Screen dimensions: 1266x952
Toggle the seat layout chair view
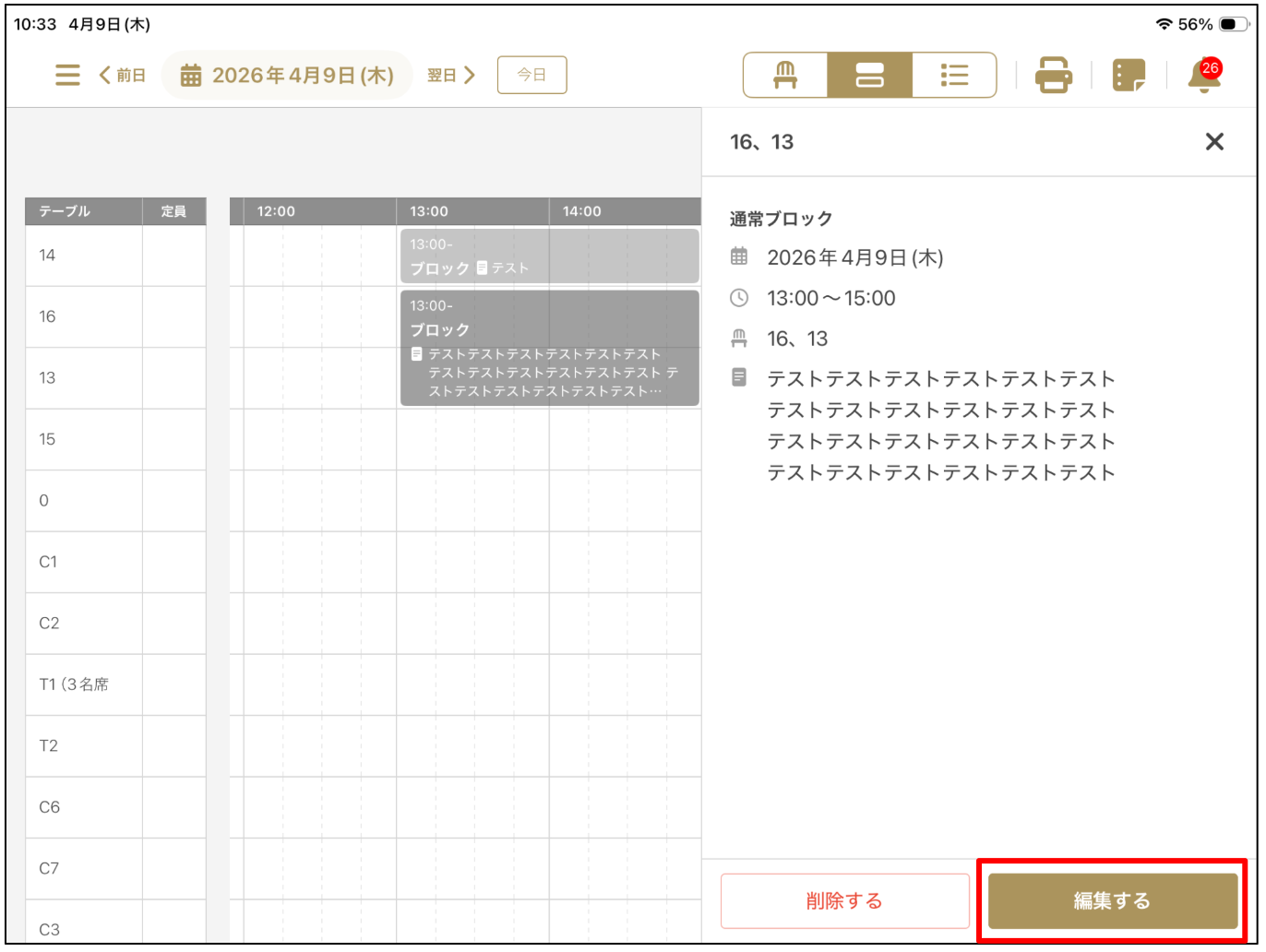[x=783, y=75]
